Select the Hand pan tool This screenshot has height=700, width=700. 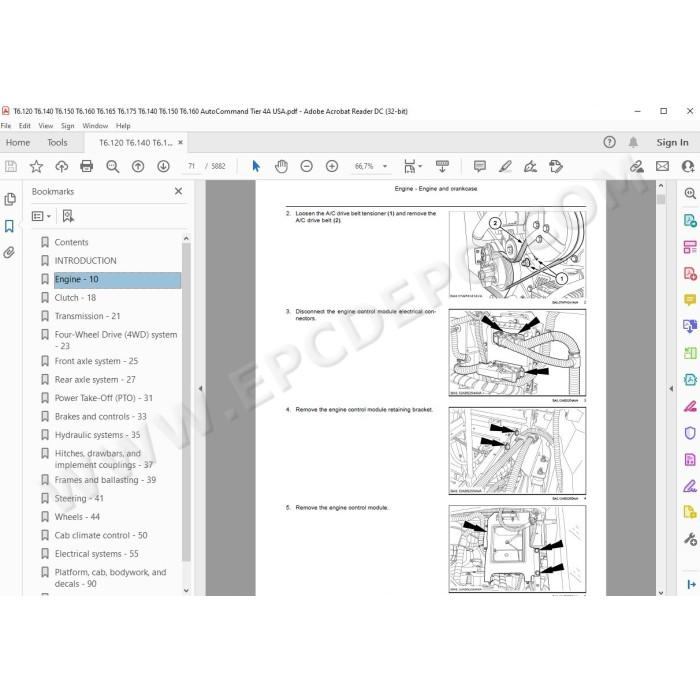[281, 167]
